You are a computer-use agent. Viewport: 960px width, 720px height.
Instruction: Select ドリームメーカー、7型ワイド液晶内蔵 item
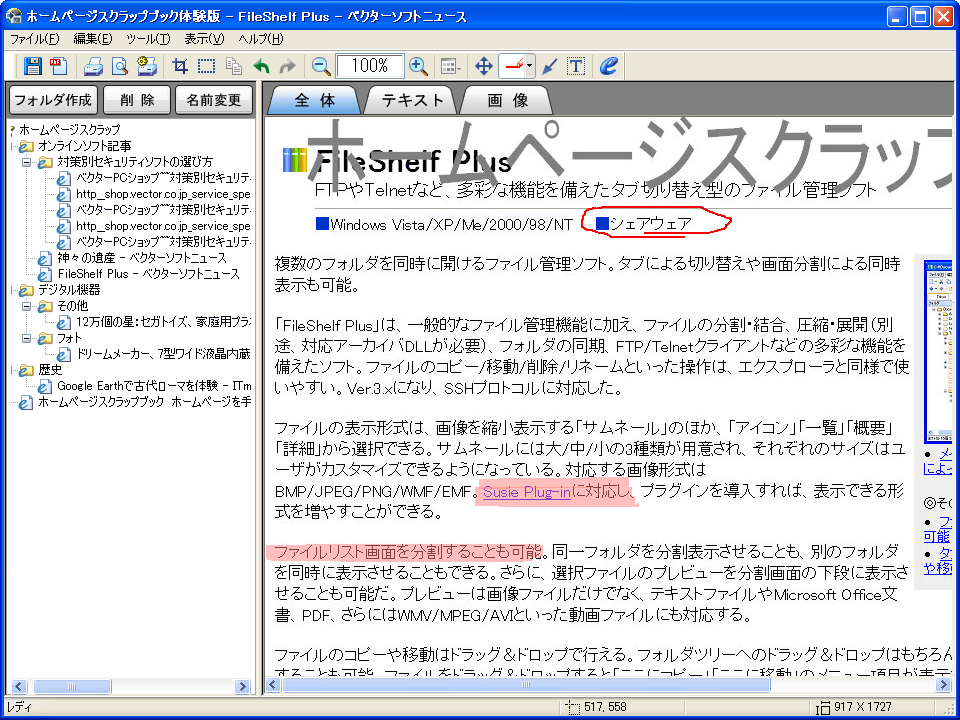[163, 354]
